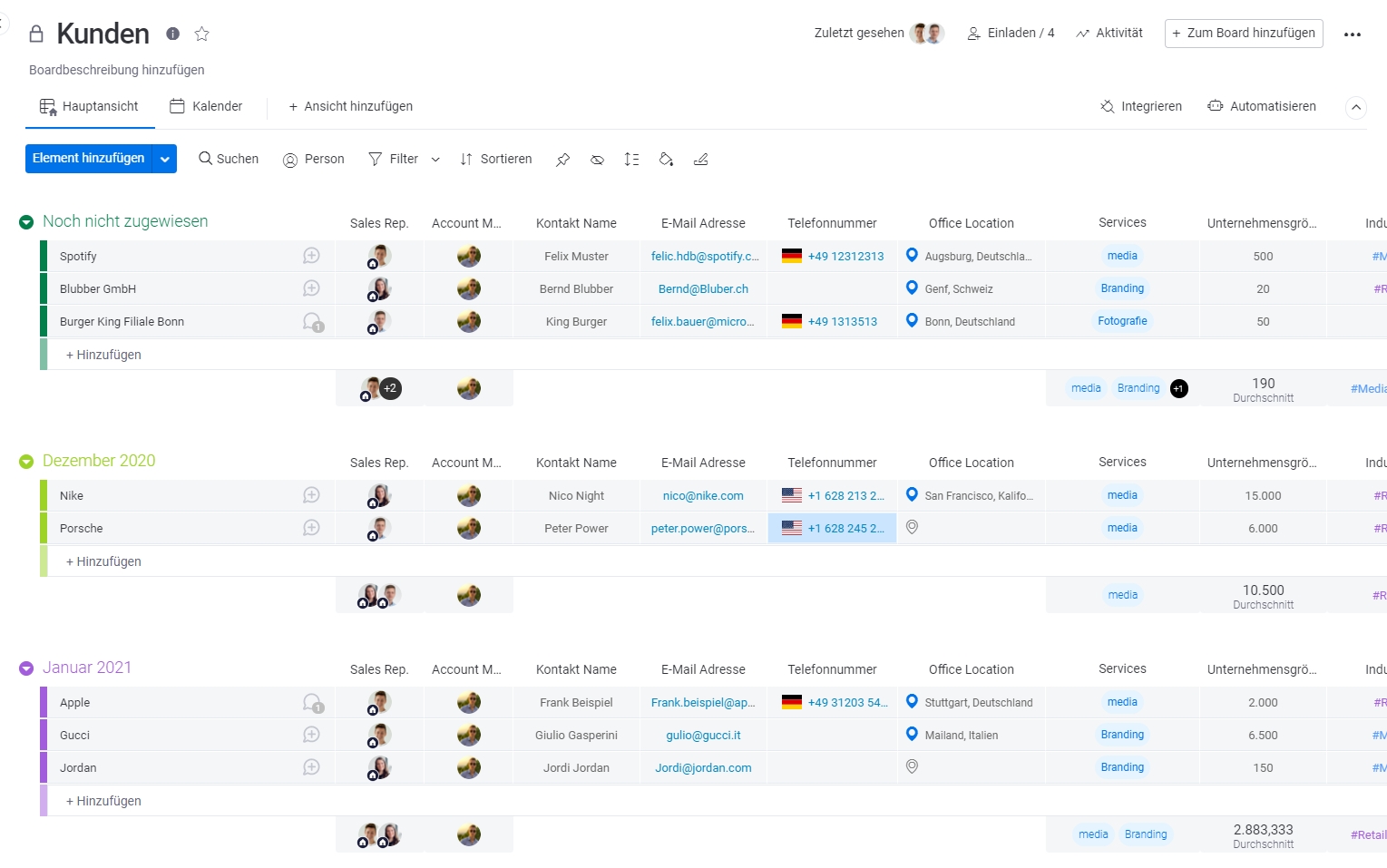The width and height of the screenshot is (1387, 868).
Task: Star the Kunden board as favorite
Action: point(201,34)
